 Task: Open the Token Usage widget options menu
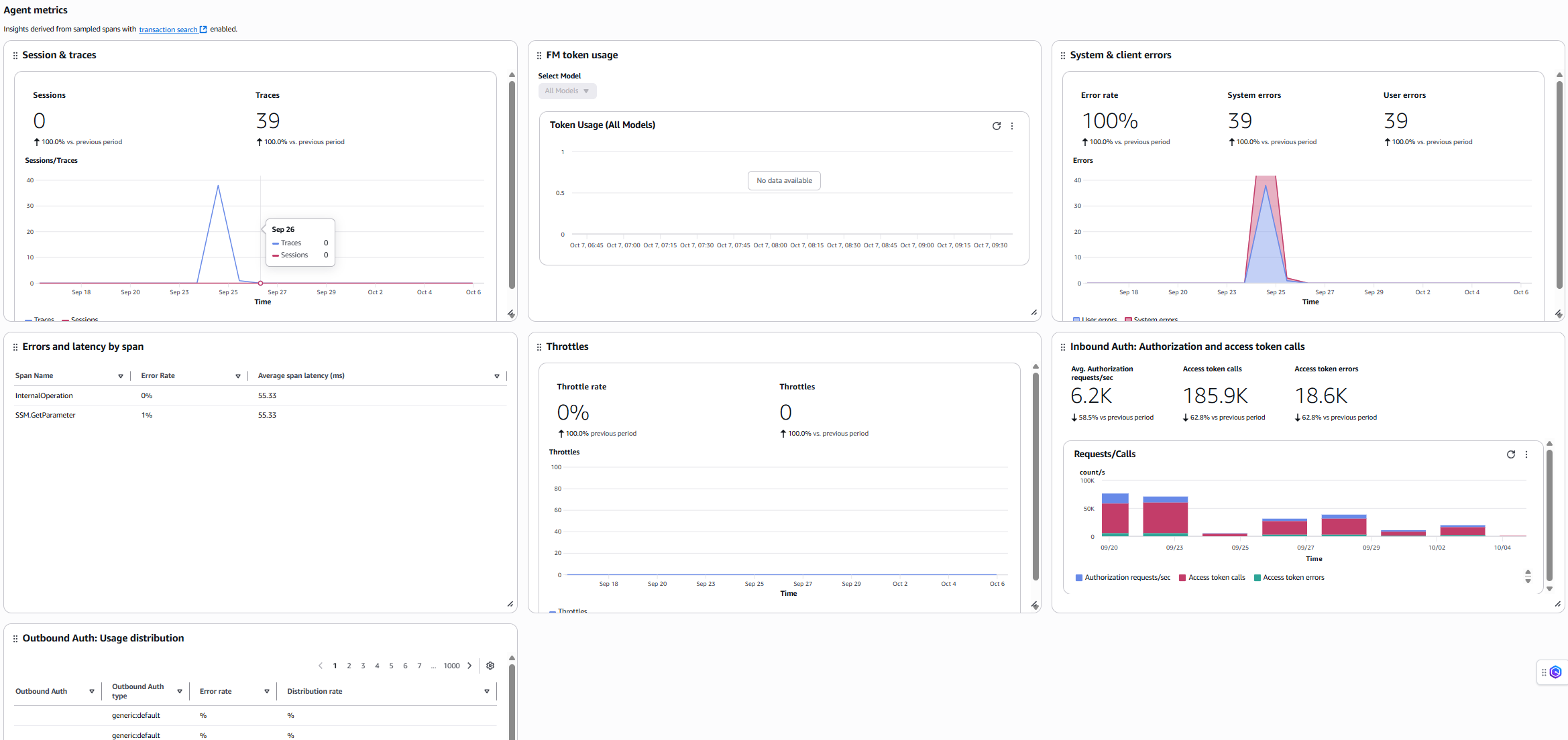(x=1013, y=126)
